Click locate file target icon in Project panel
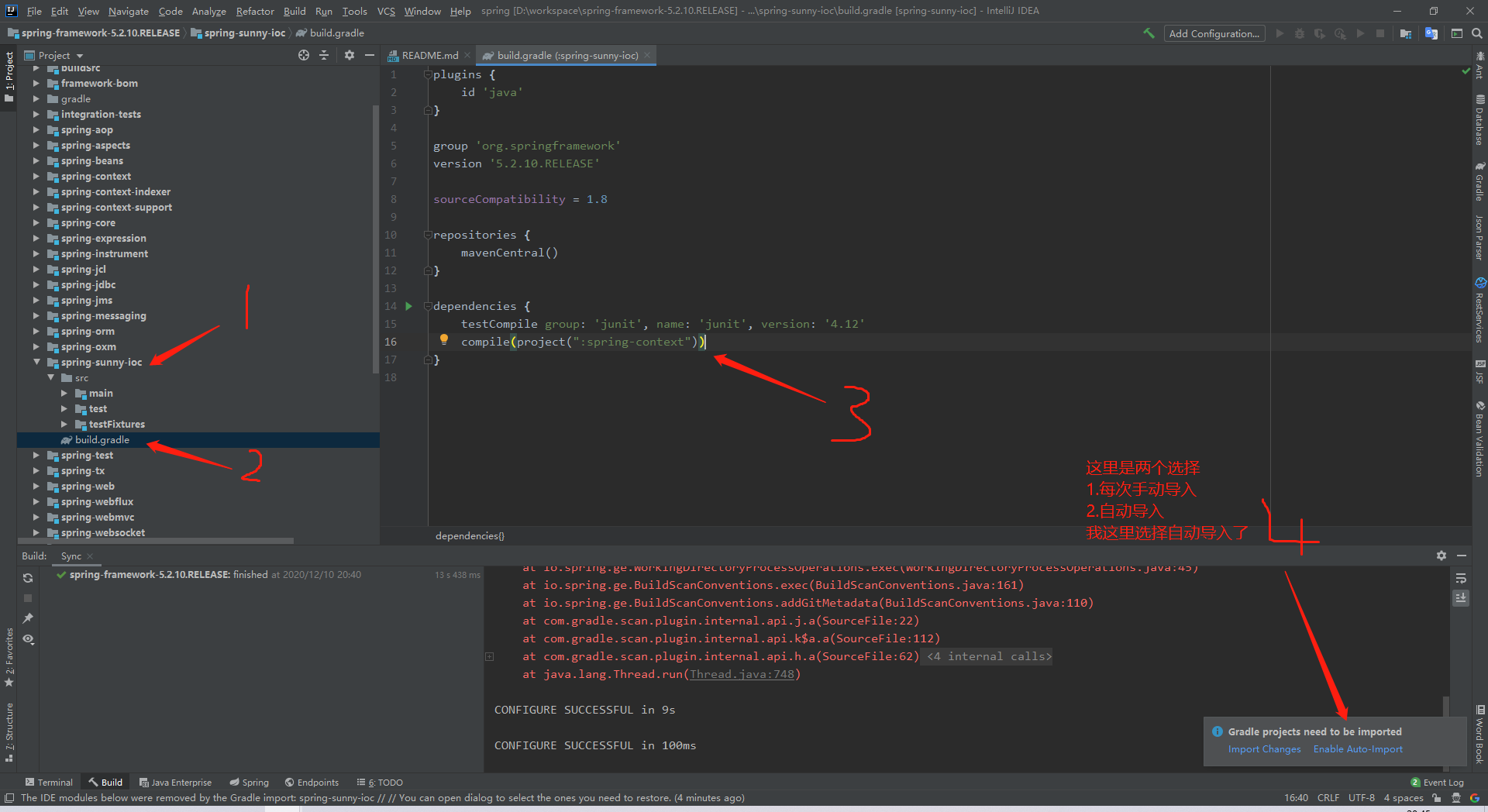1488x812 pixels. tap(304, 55)
